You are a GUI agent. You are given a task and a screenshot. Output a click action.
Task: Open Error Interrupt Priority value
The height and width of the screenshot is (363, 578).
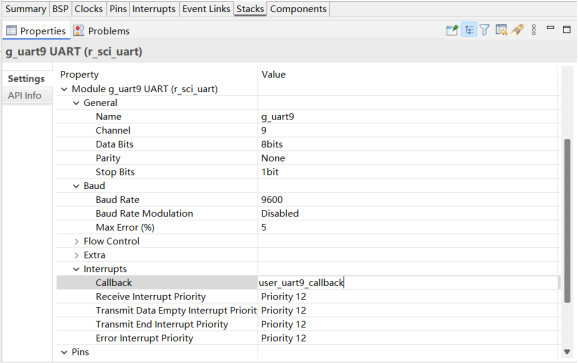tap(284, 338)
